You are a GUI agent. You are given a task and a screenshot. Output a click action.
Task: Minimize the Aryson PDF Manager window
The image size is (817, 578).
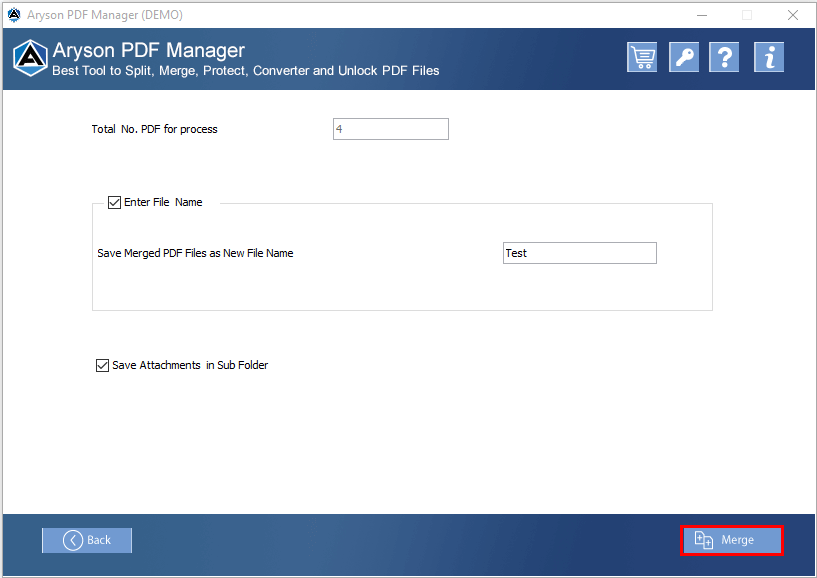tap(702, 15)
